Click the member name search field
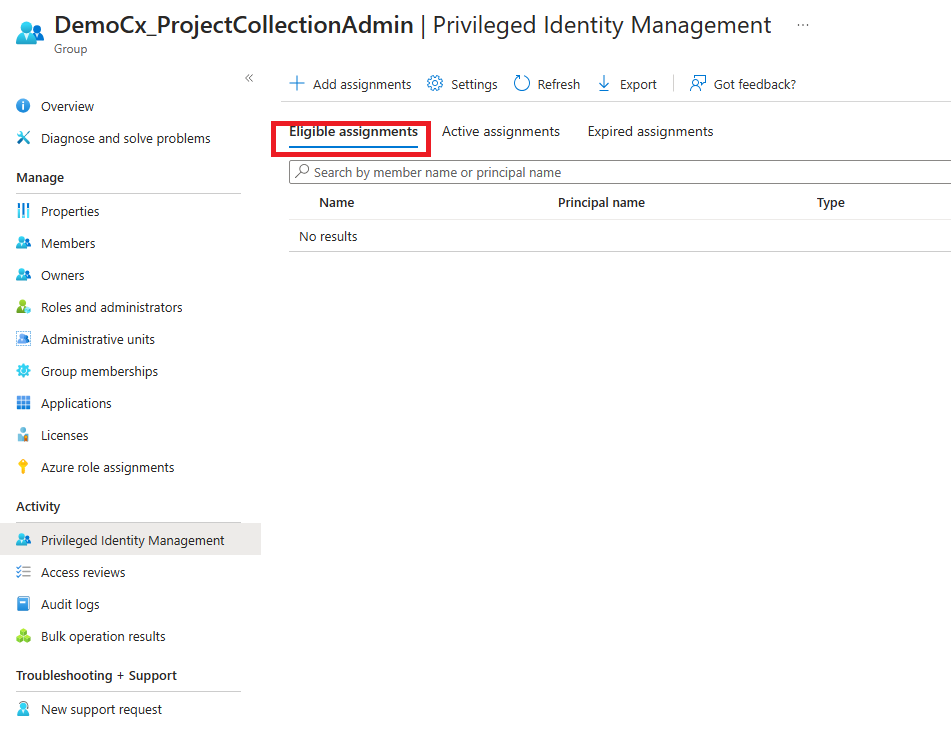 coord(620,173)
